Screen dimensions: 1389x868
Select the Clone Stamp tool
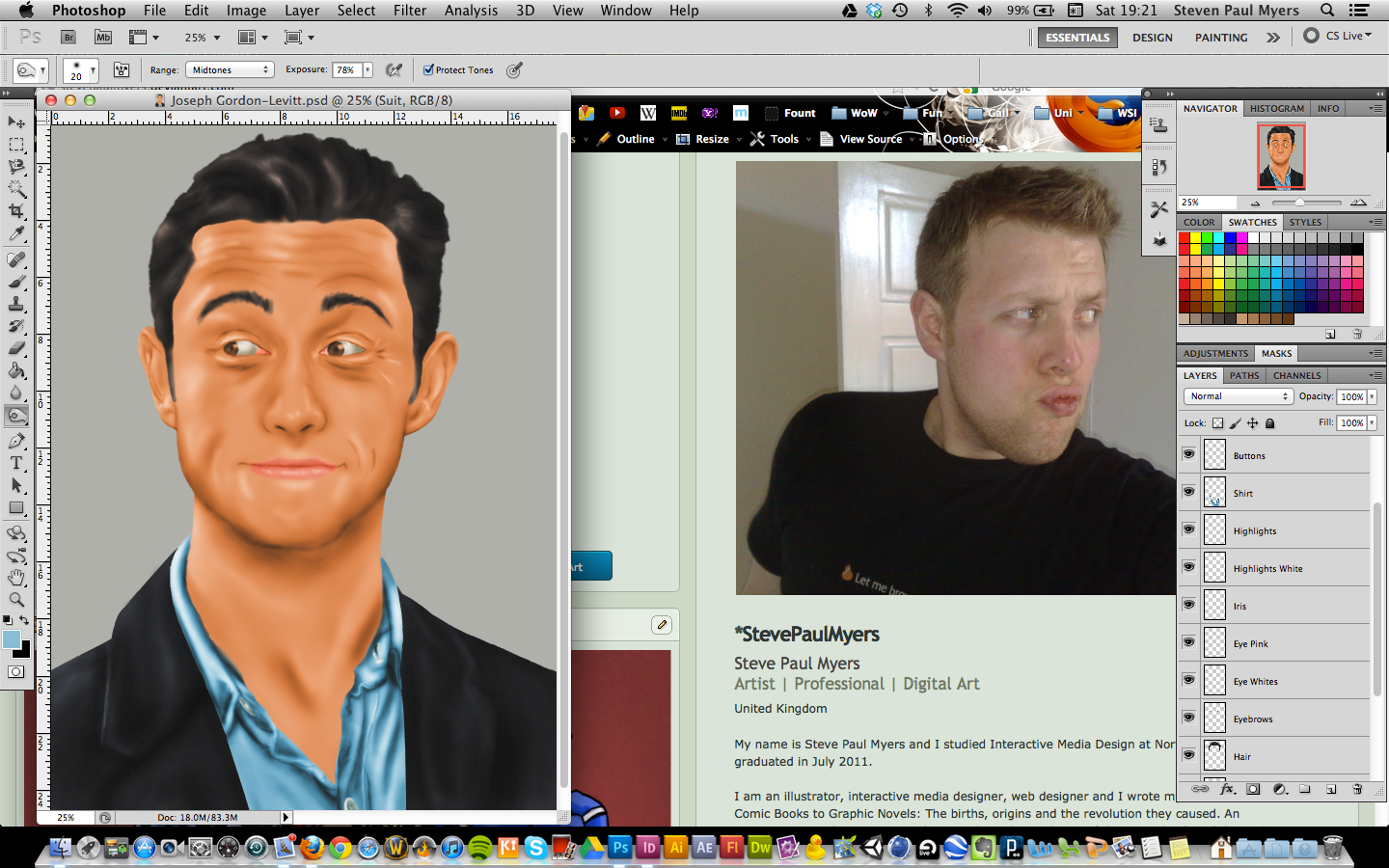click(16, 305)
